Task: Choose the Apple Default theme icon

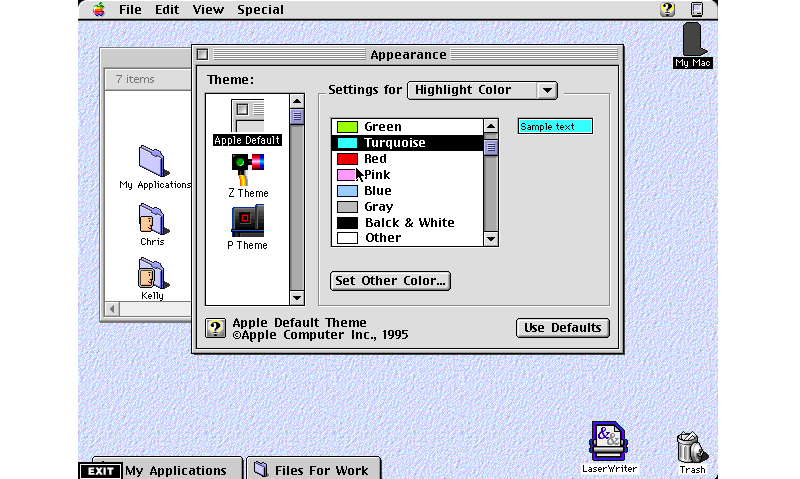Action: pos(247,123)
